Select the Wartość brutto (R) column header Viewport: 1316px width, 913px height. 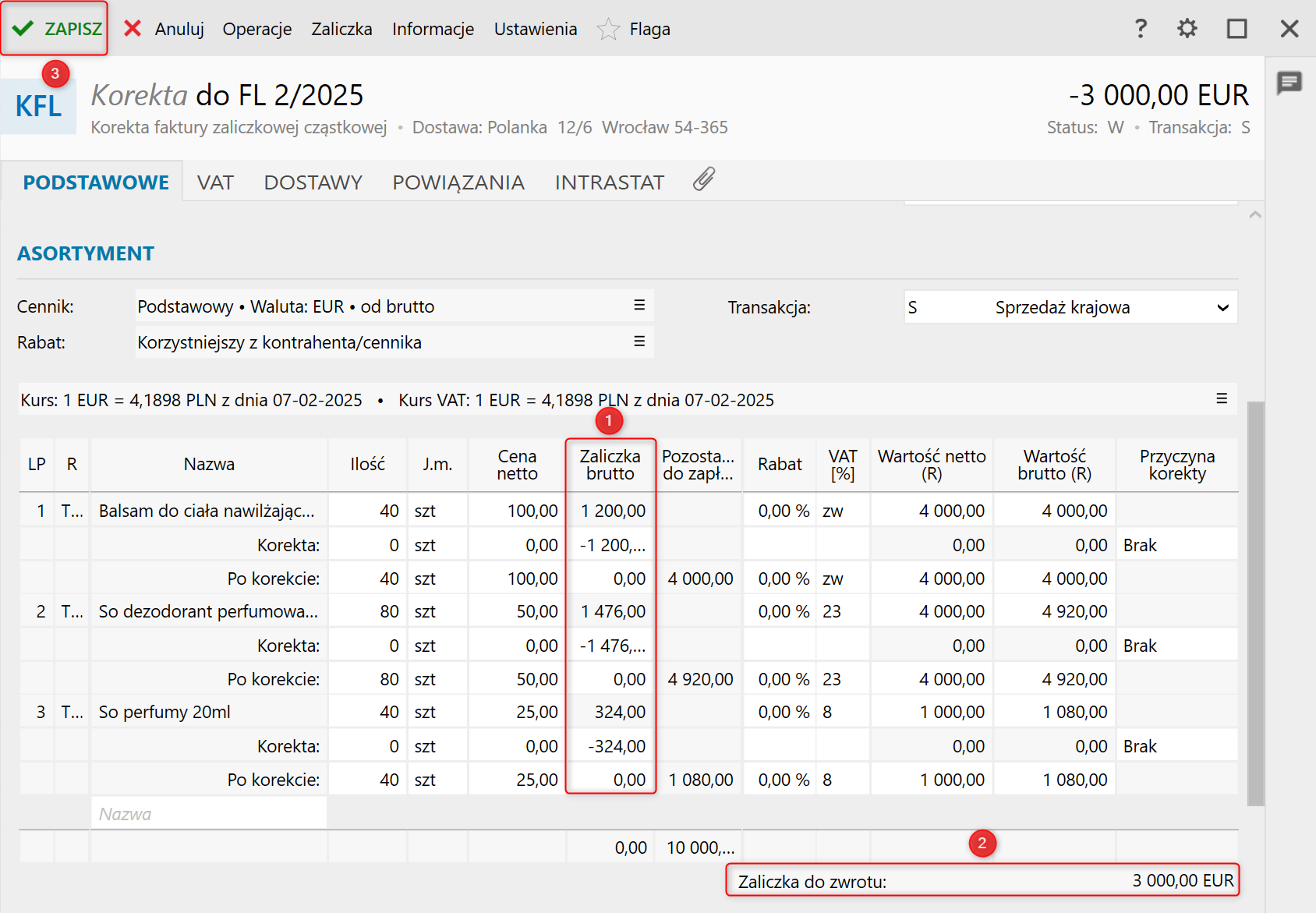pos(1054,464)
